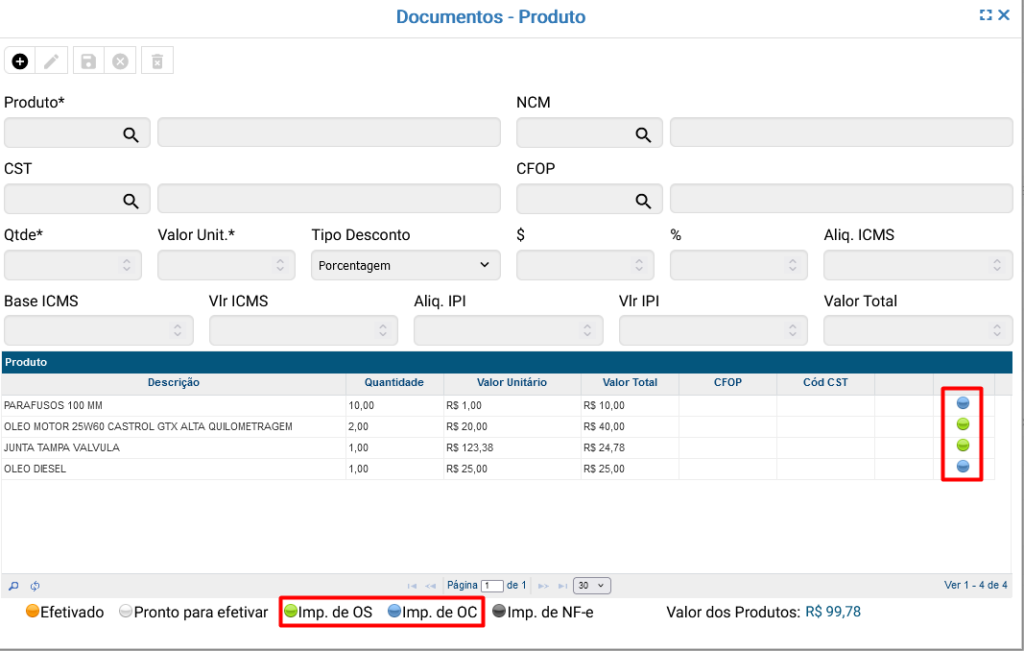Sort table by Descrição column header
The width and height of the screenshot is (1024, 651).
(x=173, y=382)
